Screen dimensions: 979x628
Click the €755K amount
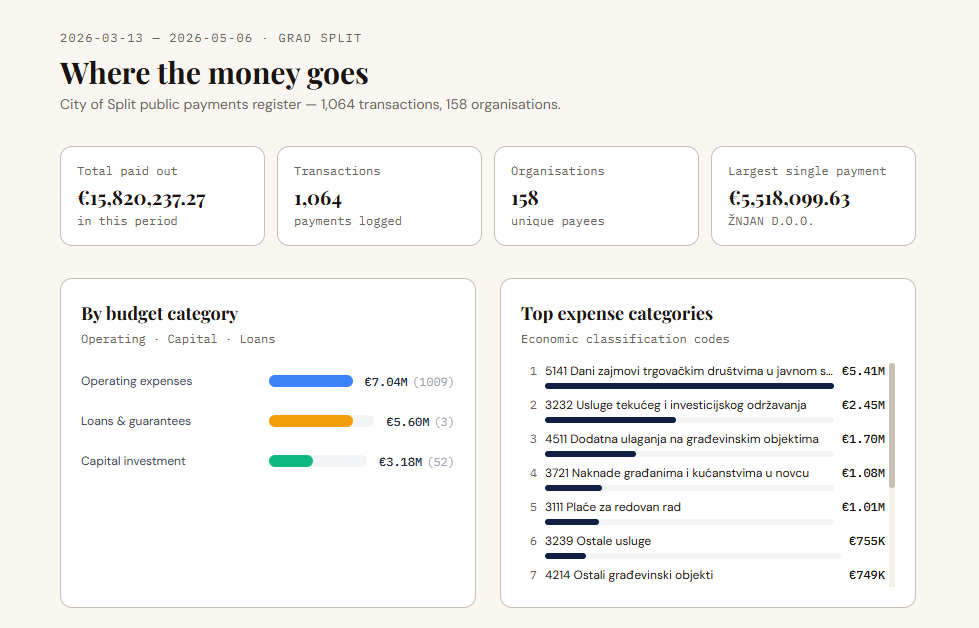tap(867, 541)
